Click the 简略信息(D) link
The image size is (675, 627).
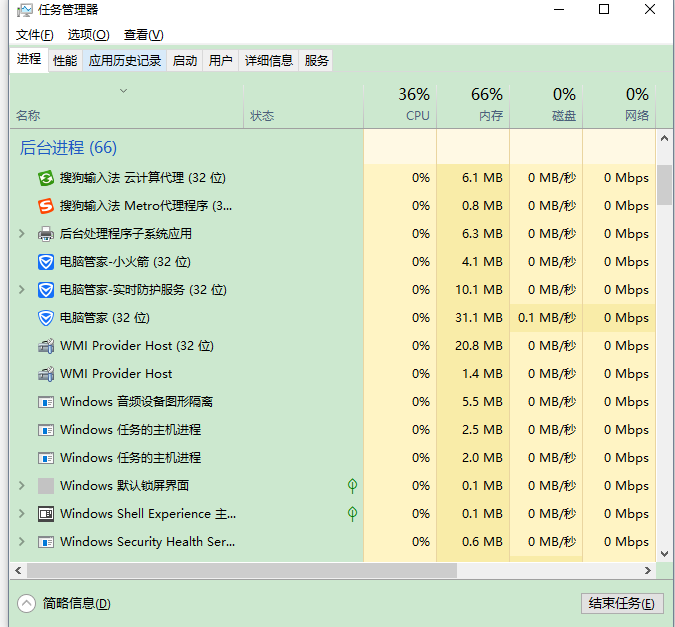76,603
